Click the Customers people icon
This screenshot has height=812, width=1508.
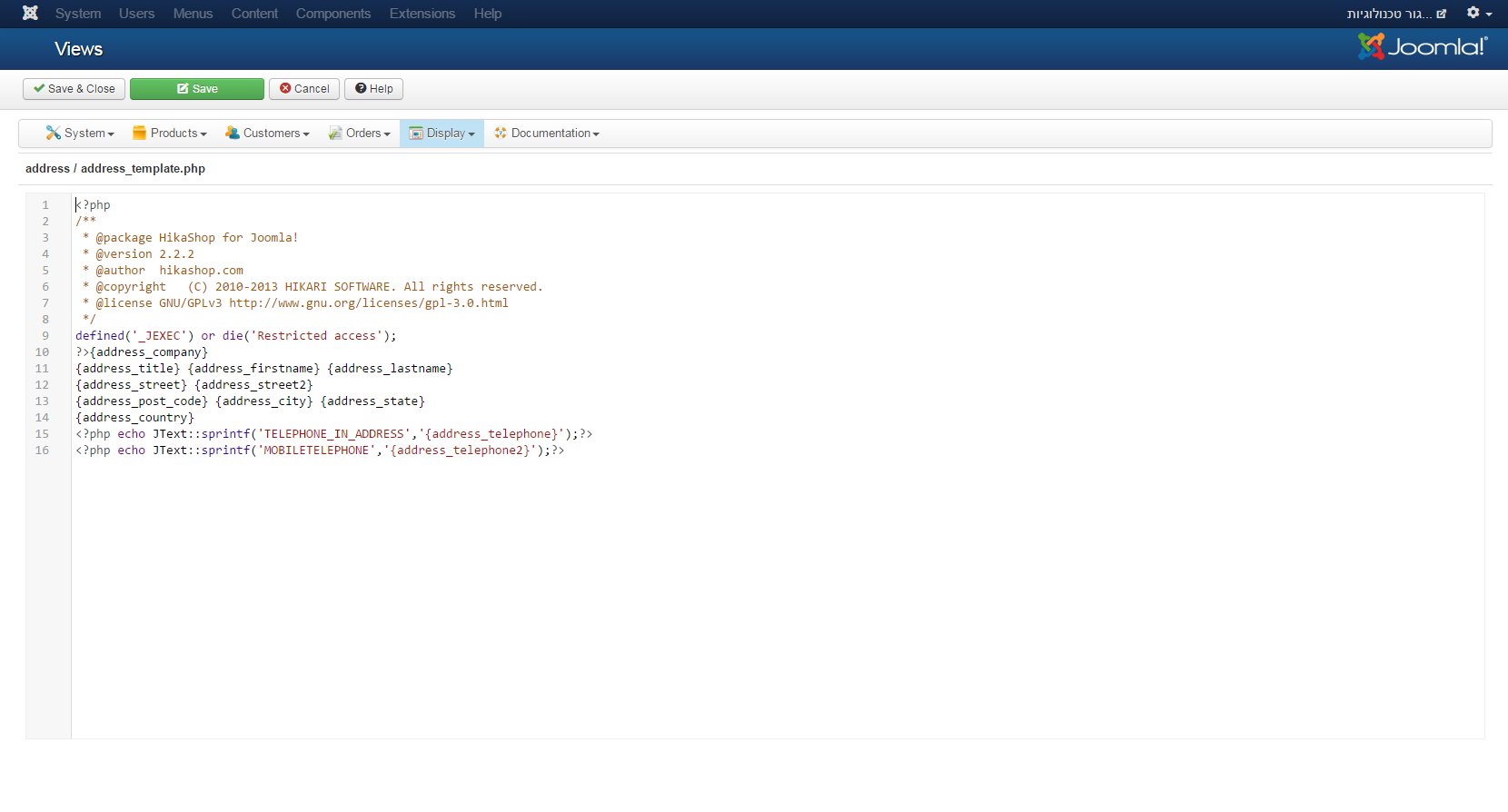click(x=233, y=133)
